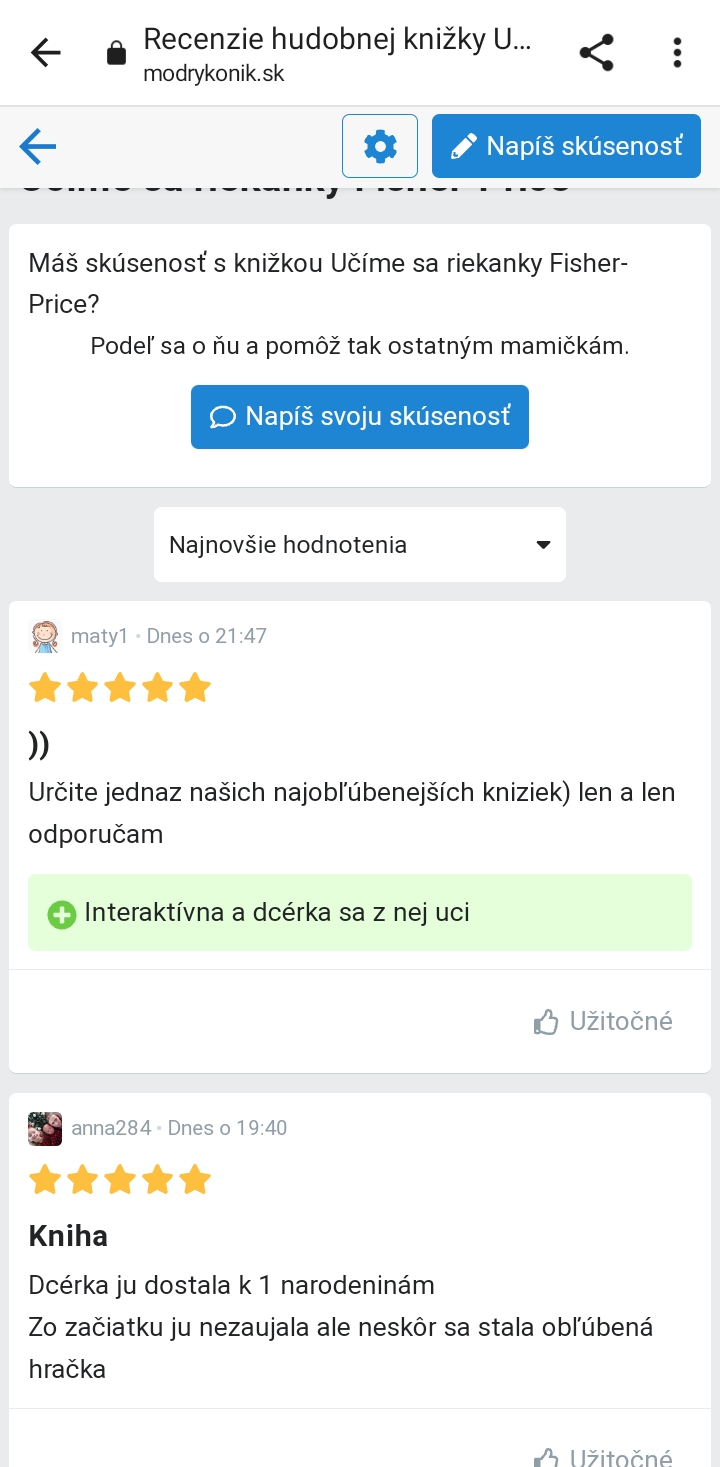Click the Napíš svoju skúsenosť button
This screenshot has width=720, height=1467.
pyautogui.click(x=360, y=417)
